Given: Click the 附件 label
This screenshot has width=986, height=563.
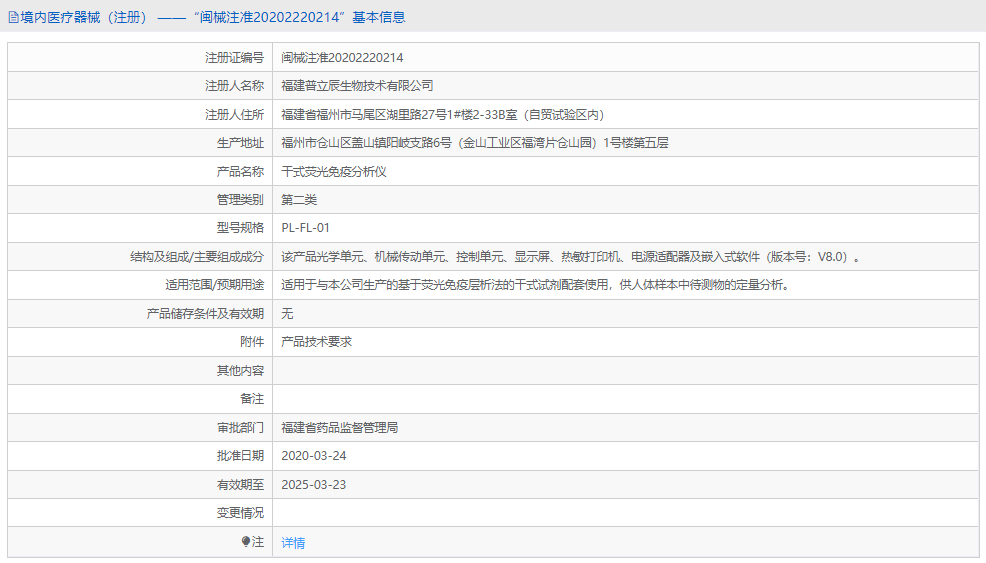Looking at the screenshot, I should pos(252,342).
